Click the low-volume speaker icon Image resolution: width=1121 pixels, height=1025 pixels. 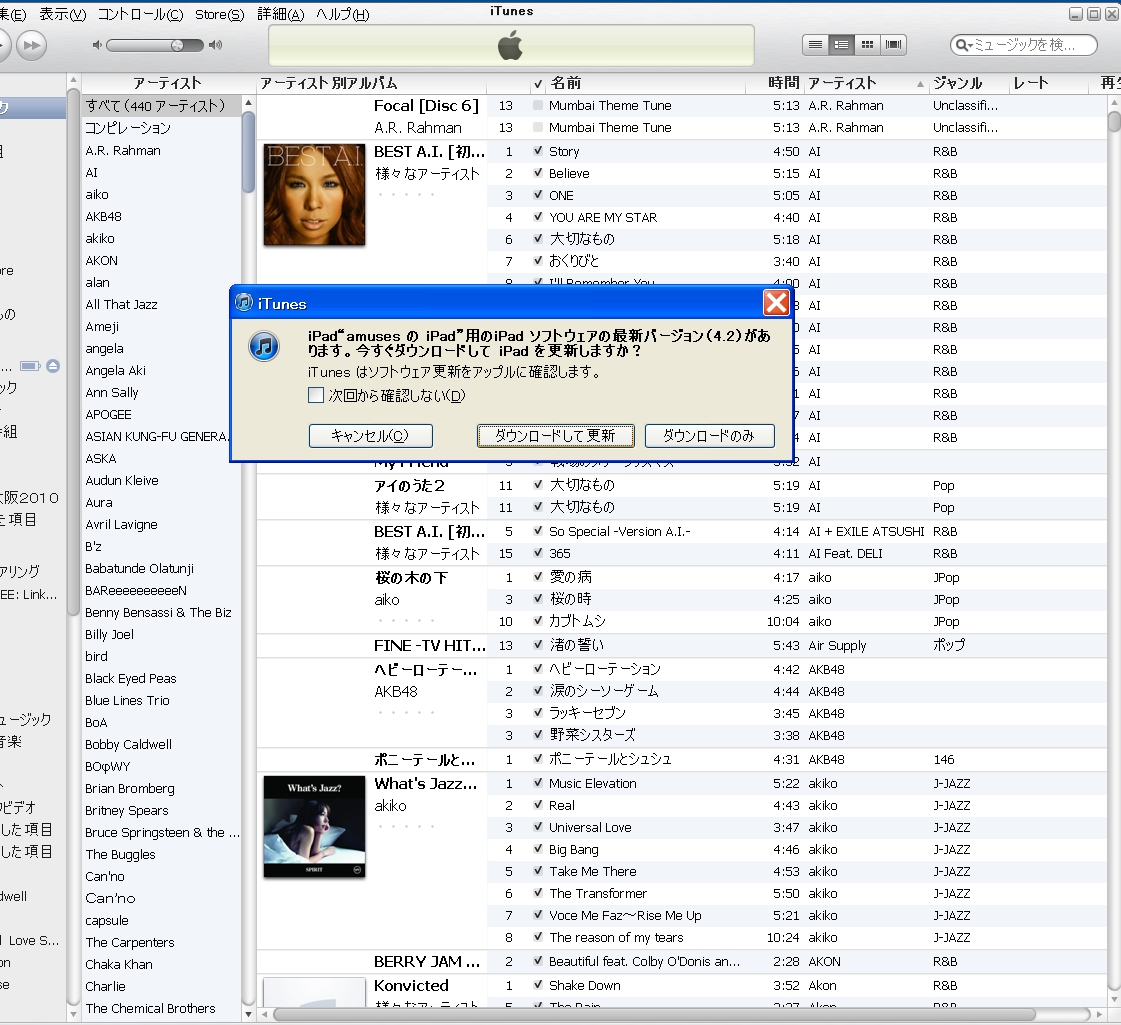click(97, 45)
